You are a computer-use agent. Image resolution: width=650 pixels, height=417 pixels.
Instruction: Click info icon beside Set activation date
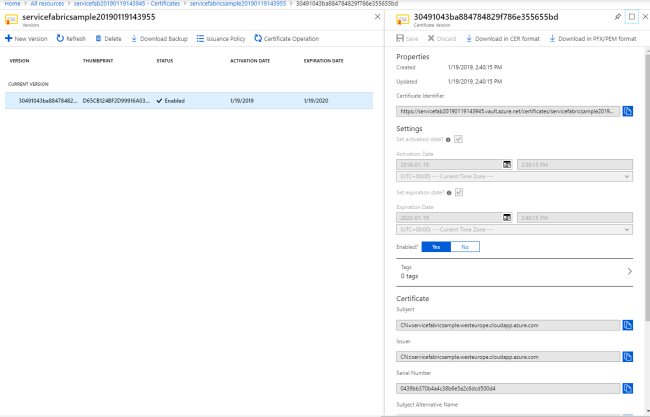pyautogui.click(x=448, y=140)
